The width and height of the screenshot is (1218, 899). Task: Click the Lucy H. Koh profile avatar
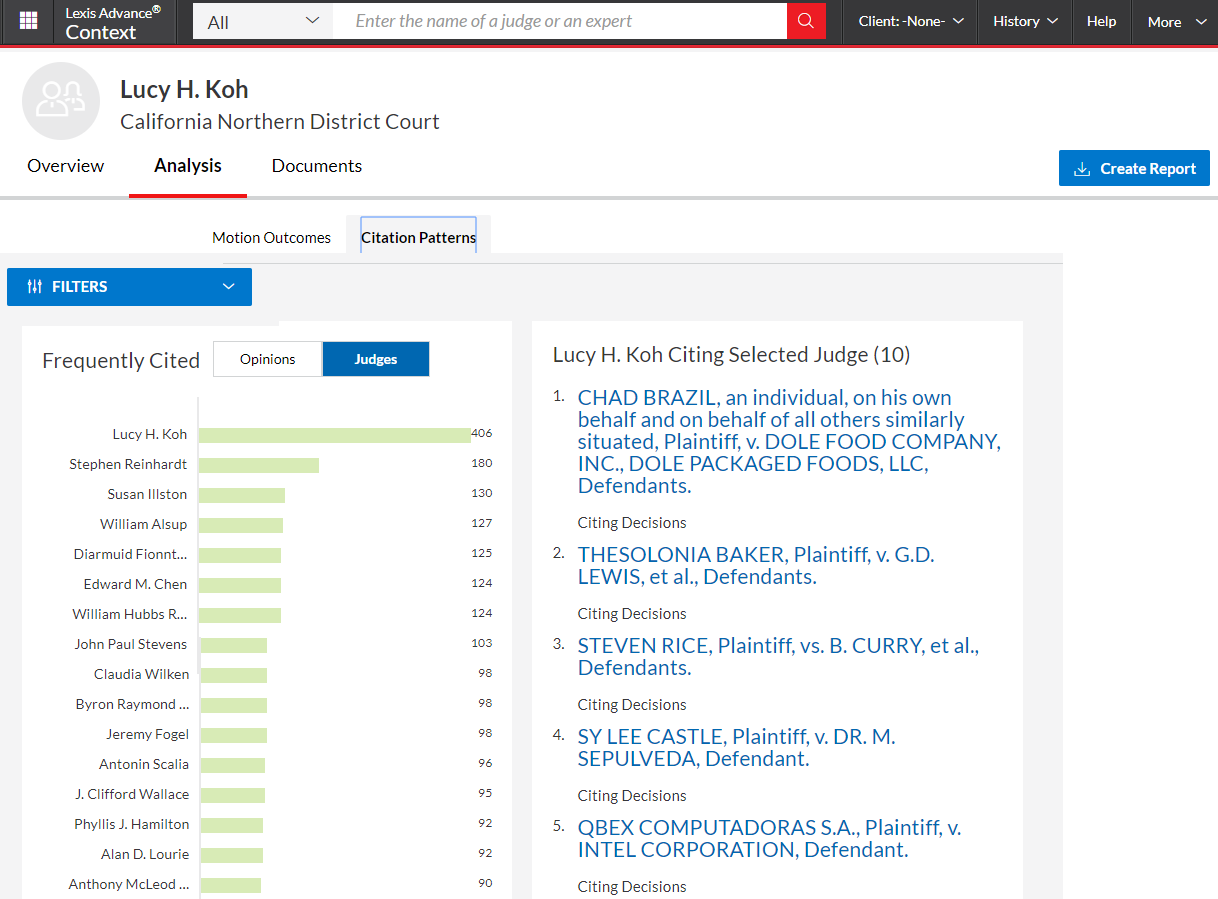(61, 101)
